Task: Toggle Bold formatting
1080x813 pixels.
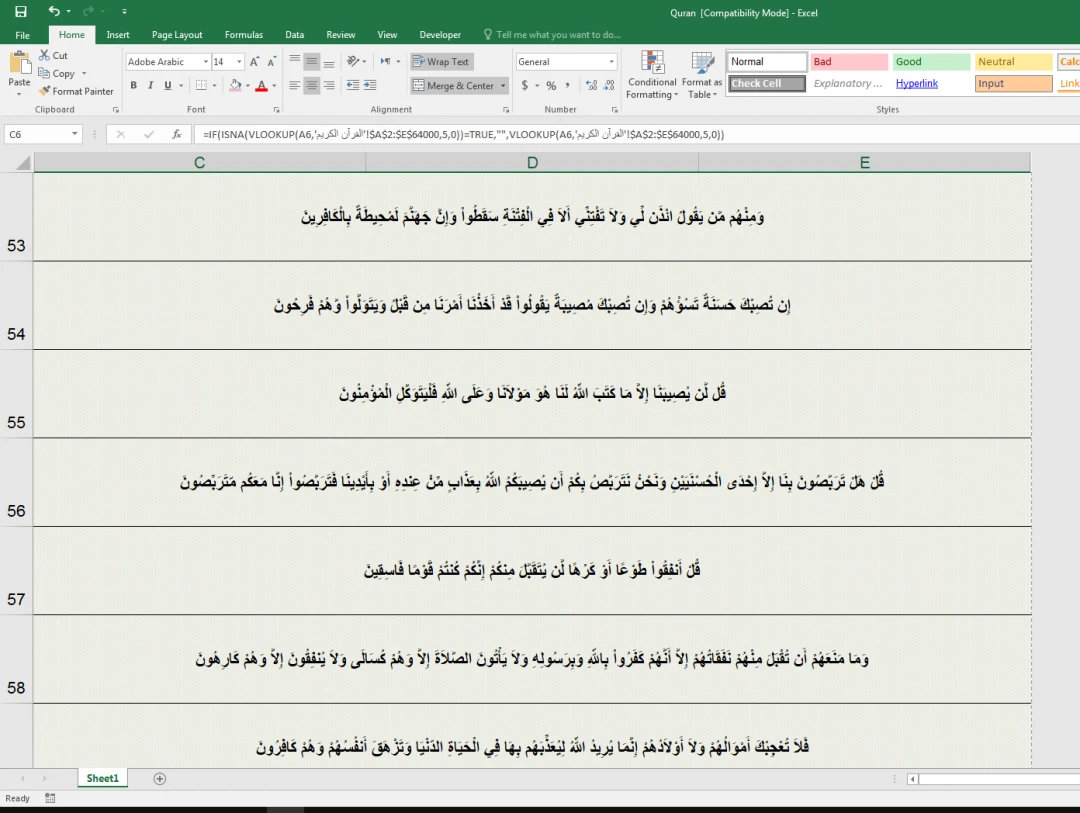Action: (134, 86)
